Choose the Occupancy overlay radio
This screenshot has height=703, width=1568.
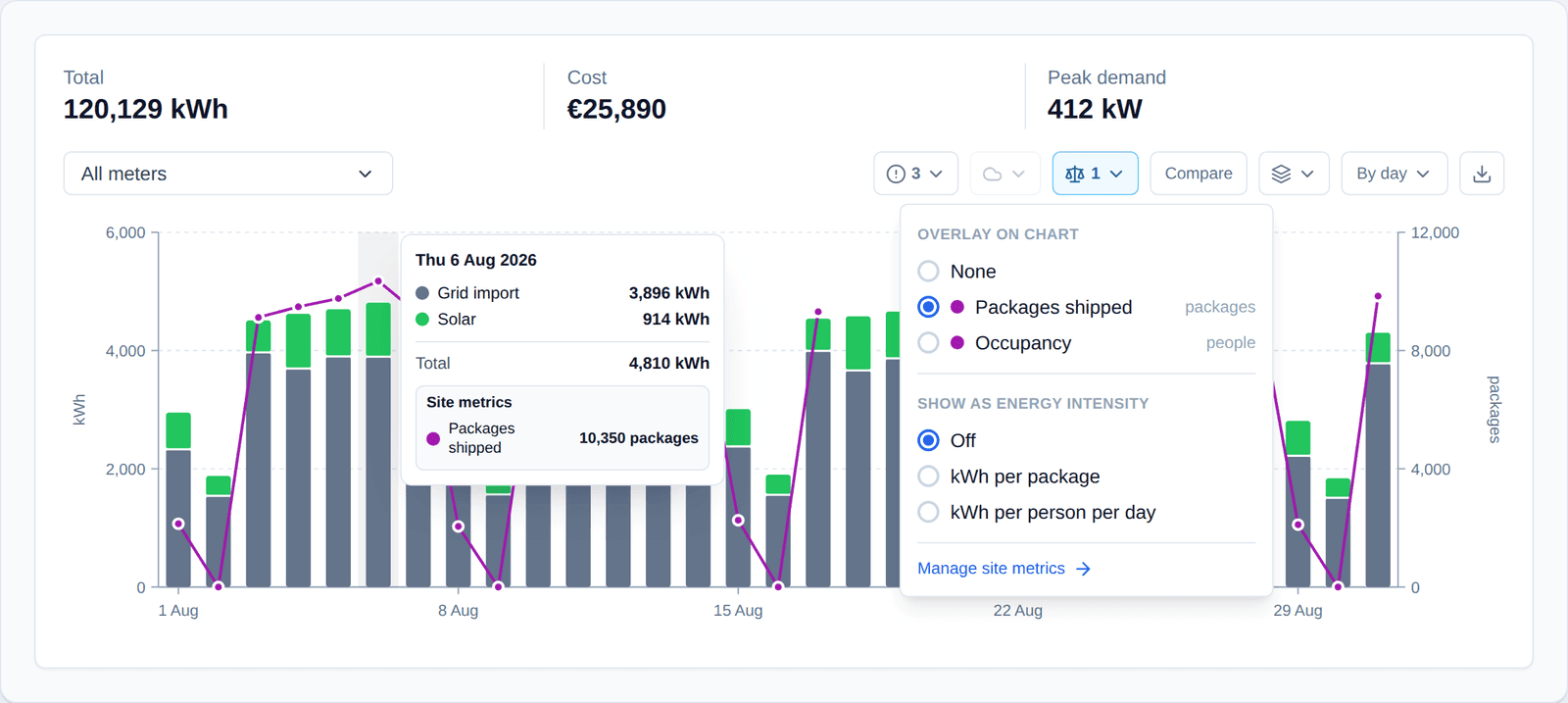click(x=928, y=343)
